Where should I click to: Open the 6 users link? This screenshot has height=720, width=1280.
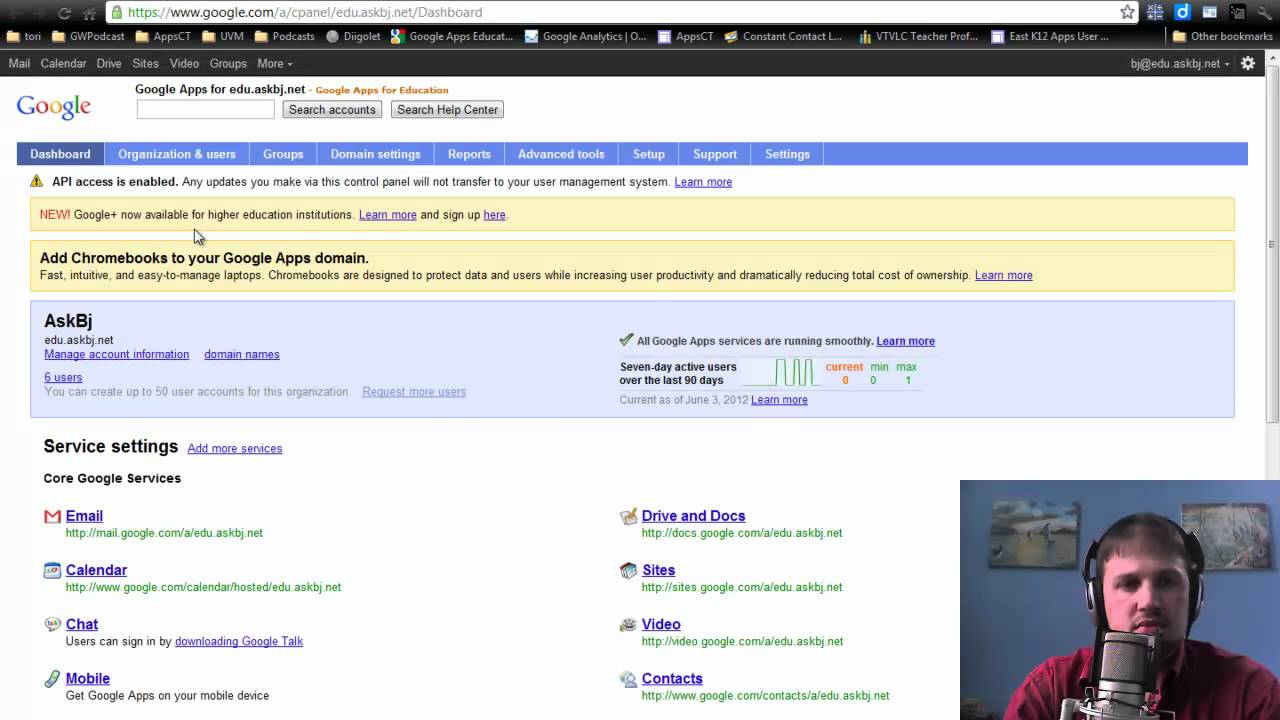[x=63, y=377]
